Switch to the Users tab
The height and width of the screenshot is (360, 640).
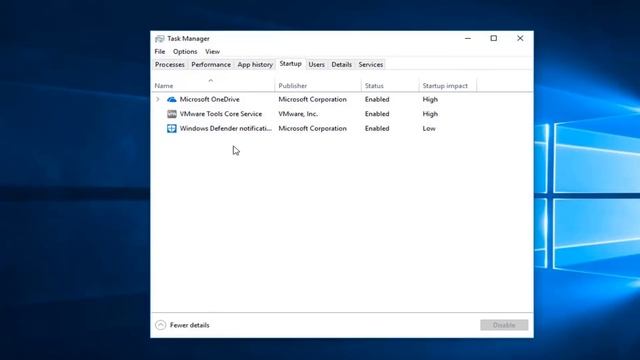click(316, 64)
